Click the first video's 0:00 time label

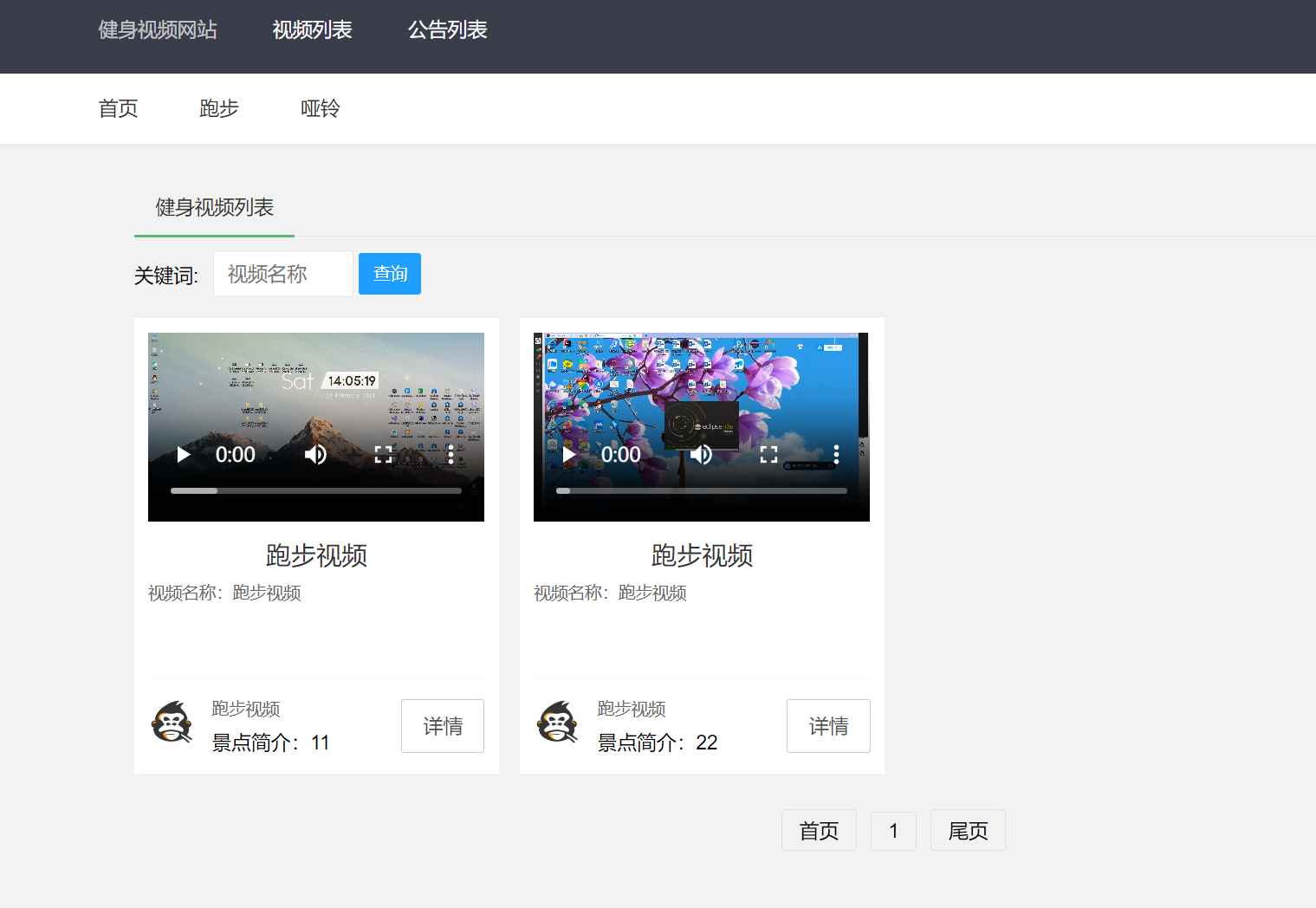pyautogui.click(x=236, y=455)
